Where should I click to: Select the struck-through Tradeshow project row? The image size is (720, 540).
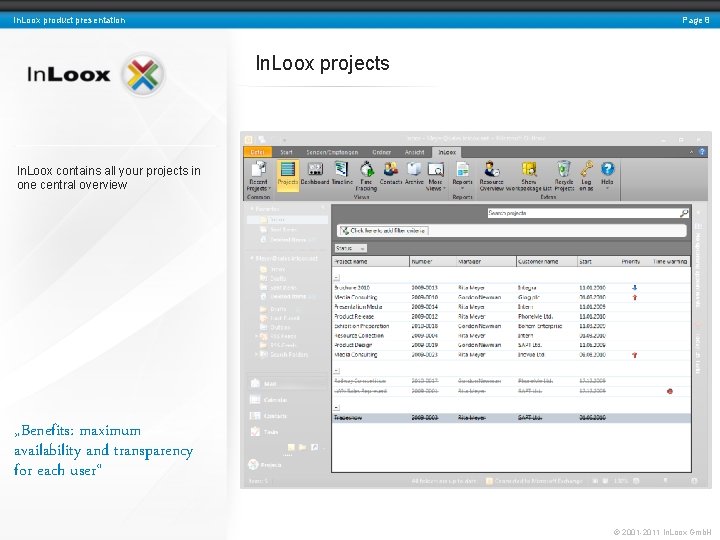pyautogui.click(x=511, y=418)
